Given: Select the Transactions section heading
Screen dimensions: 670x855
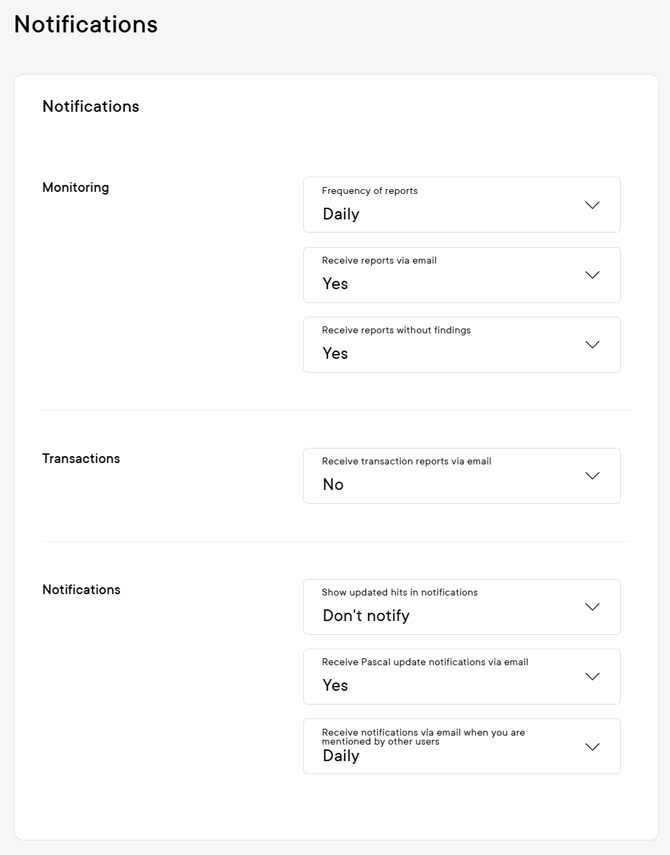Looking at the screenshot, I should point(81,459).
